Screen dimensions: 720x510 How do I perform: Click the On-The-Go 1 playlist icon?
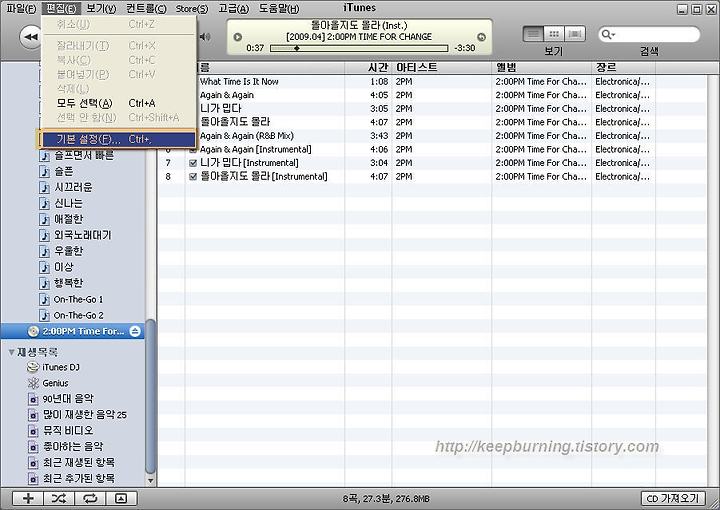click(45, 299)
